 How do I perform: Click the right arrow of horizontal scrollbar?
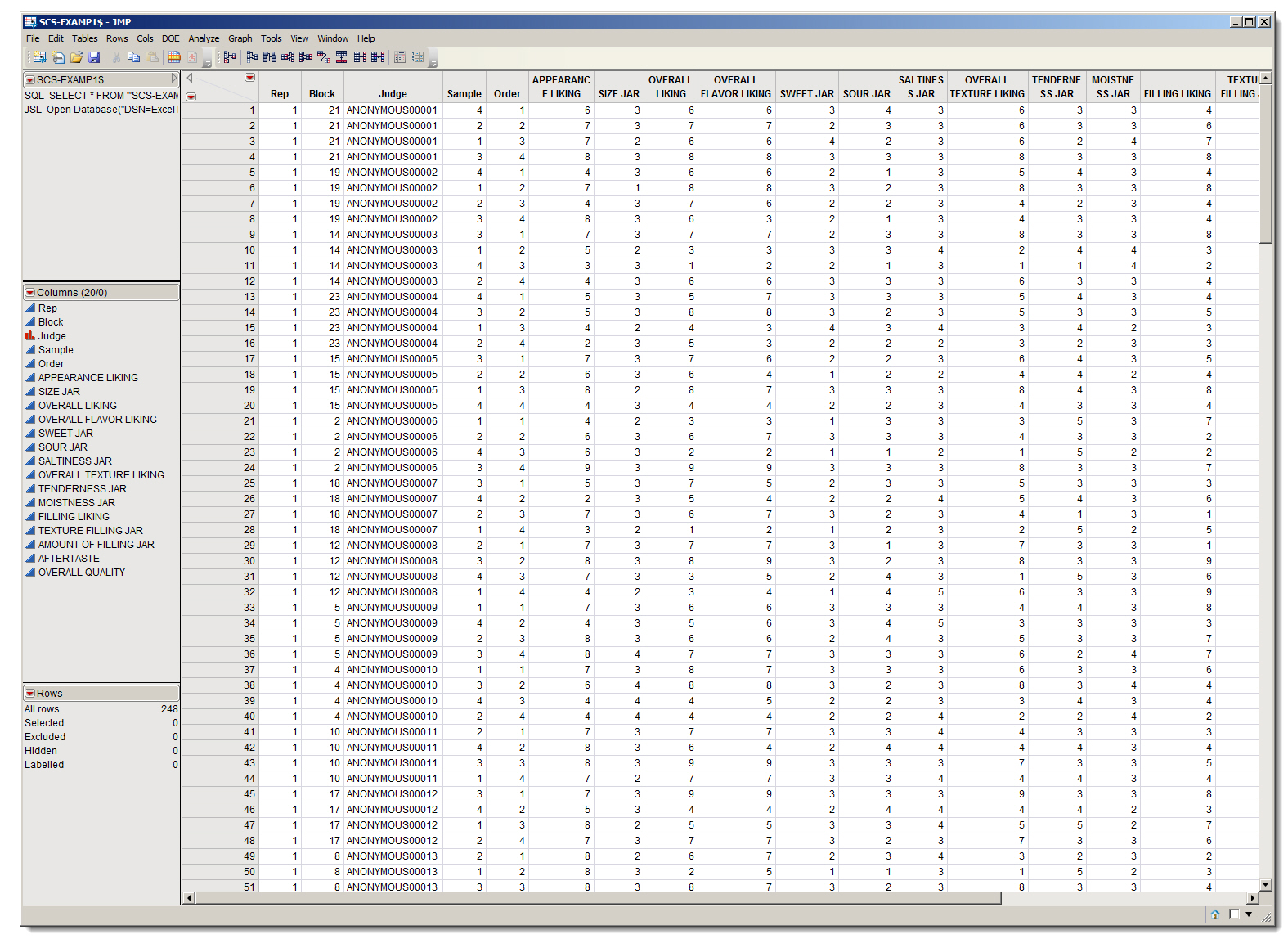tap(1252, 897)
